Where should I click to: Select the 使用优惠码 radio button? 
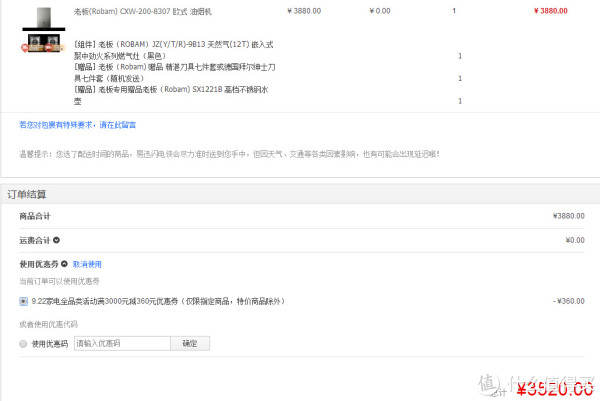23,344
